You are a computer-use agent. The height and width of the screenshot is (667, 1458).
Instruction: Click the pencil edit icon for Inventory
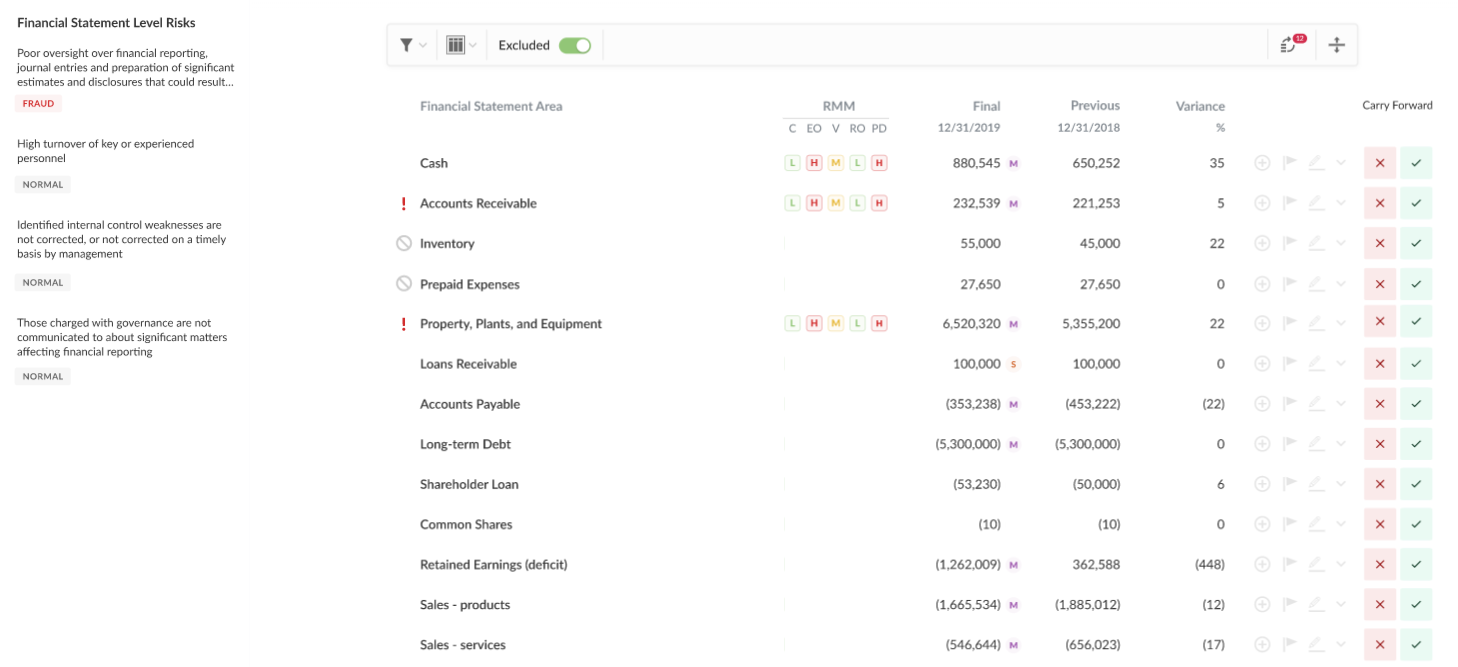pyautogui.click(x=1316, y=244)
